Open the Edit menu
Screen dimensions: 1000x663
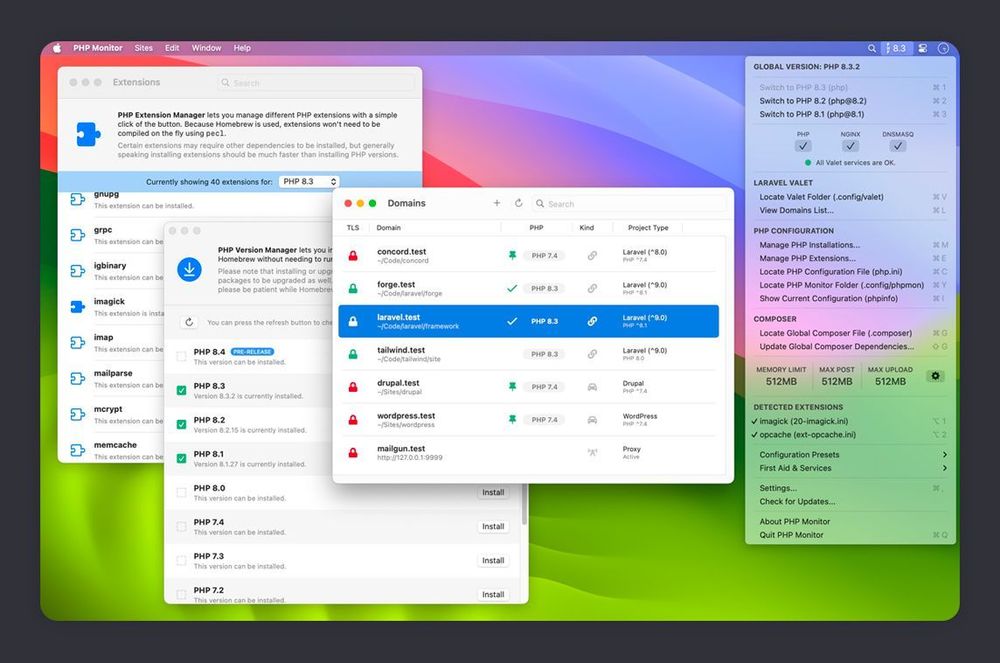pyautogui.click(x=172, y=48)
